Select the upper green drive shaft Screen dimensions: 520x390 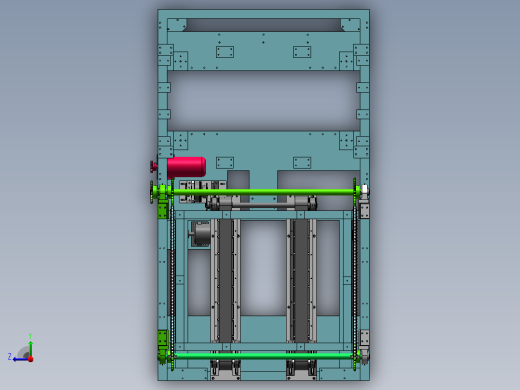click(x=263, y=192)
